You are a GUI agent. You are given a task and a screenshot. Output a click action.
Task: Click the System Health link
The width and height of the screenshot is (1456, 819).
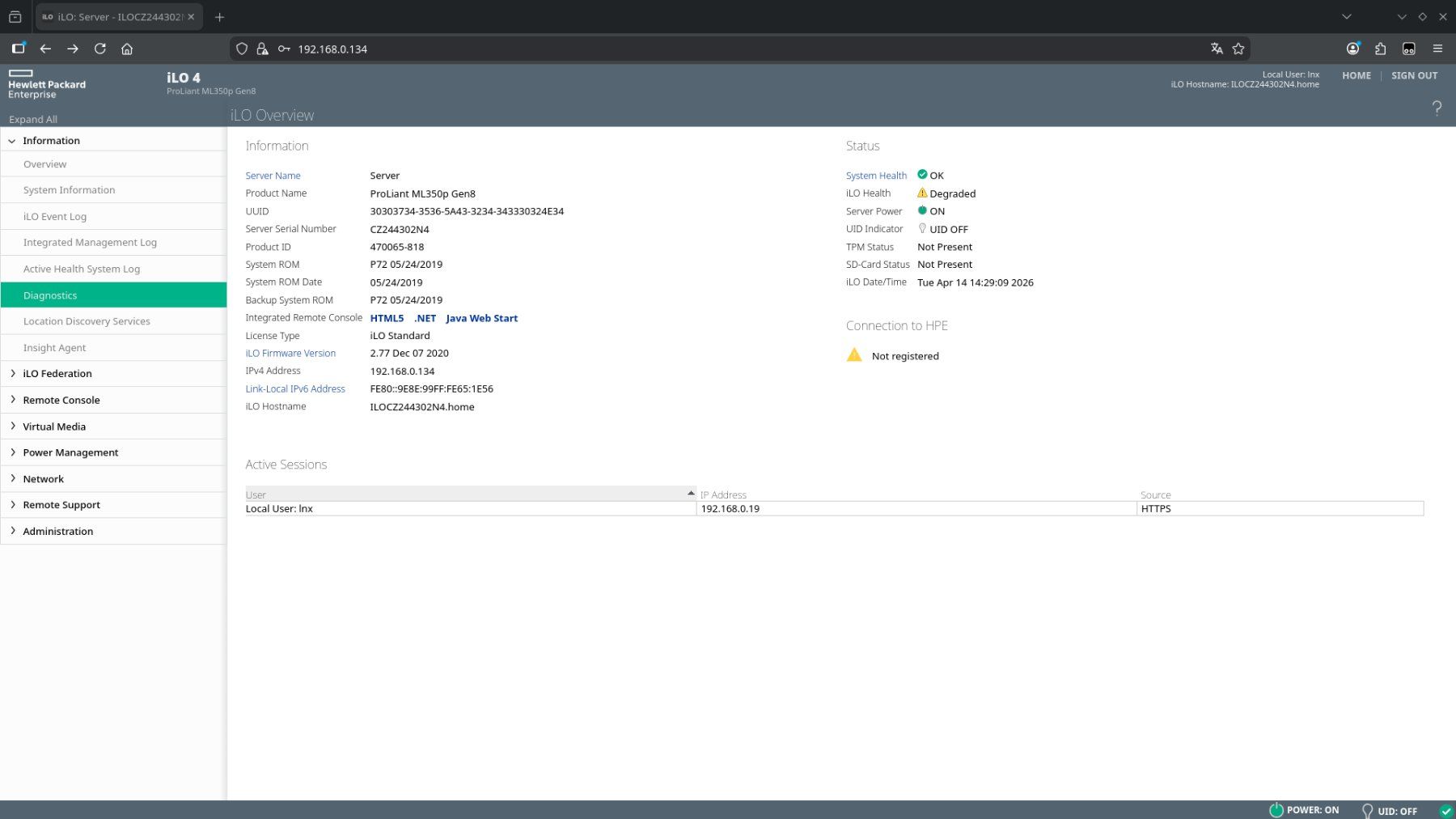tap(876, 176)
